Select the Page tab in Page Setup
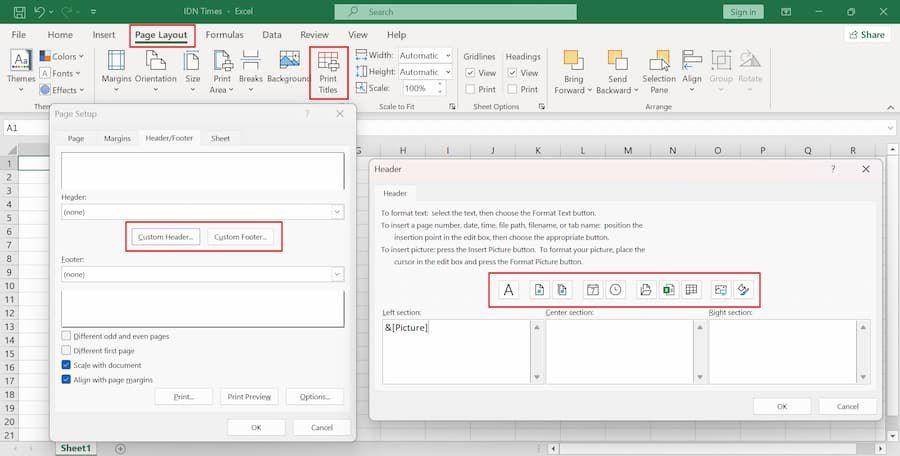The image size is (900, 456). click(76, 138)
